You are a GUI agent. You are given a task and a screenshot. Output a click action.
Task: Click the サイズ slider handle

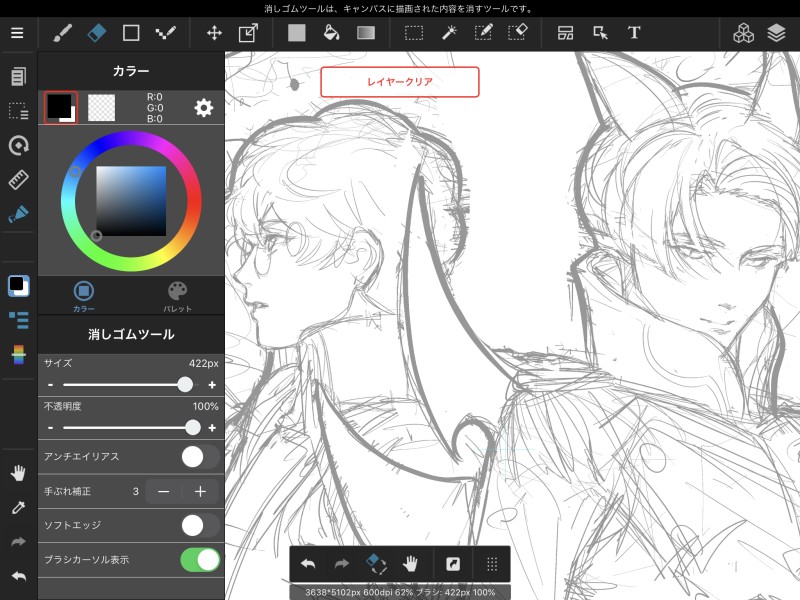185,385
